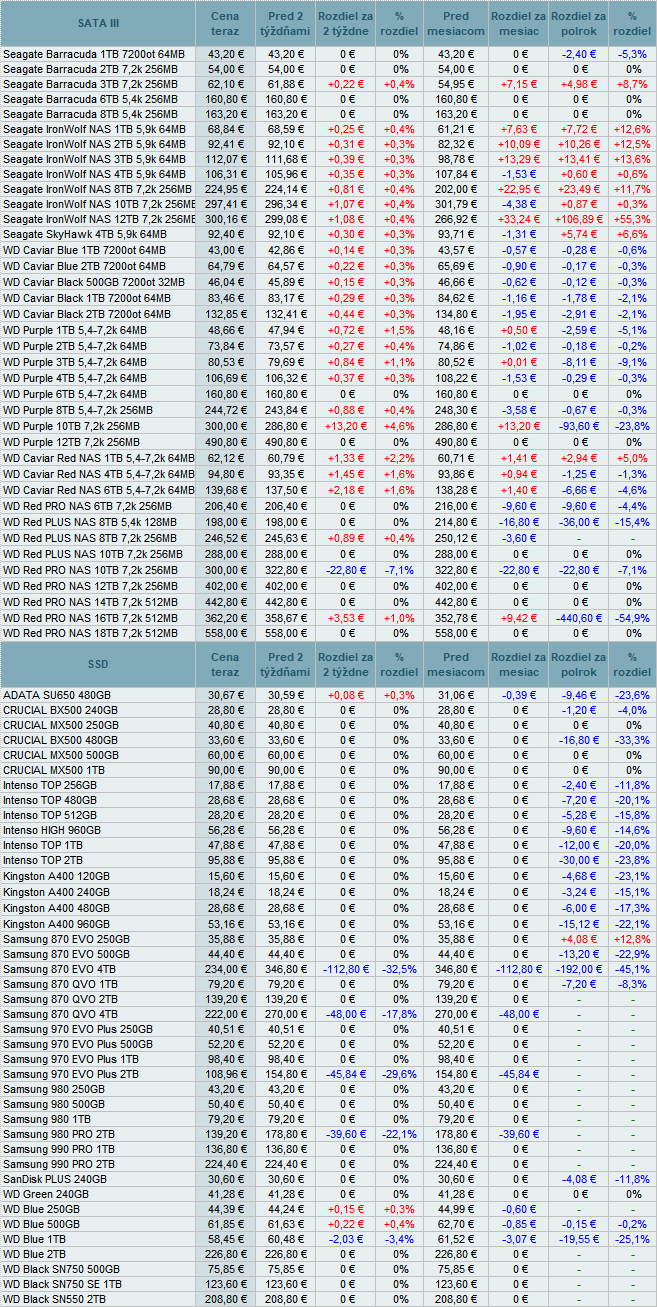Image resolution: width=657 pixels, height=1307 pixels.
Task: Select 'Pred 2 týždňami' header in SSD section
Action: [285, 664]
